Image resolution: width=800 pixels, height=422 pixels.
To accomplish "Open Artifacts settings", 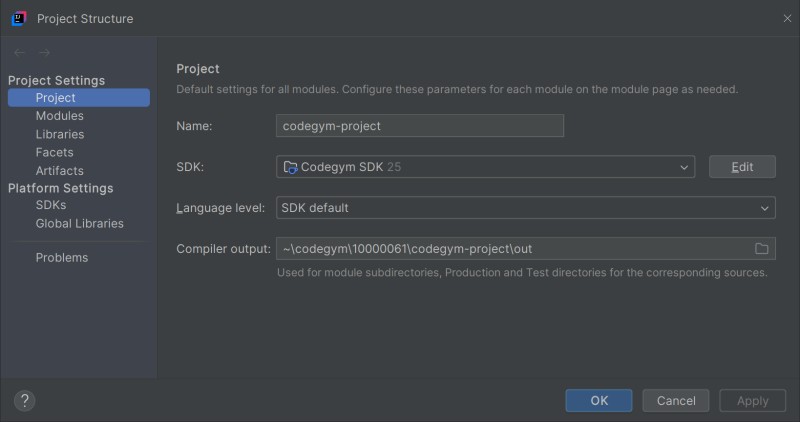I will pos(59,170).
